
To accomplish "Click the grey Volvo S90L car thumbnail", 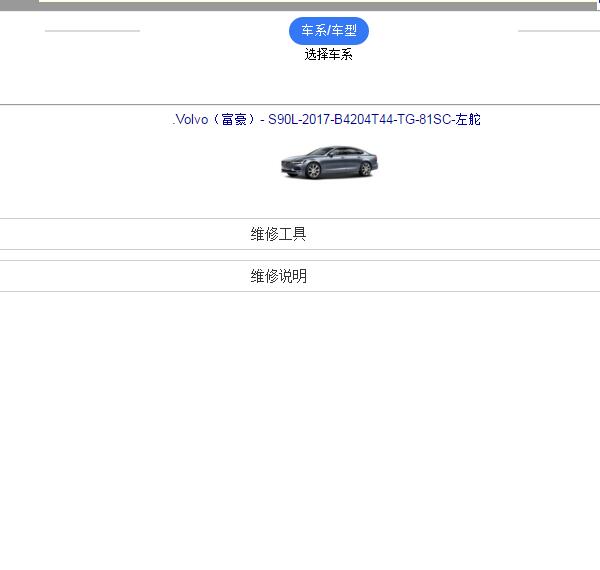I will click(x=329, y=162).
